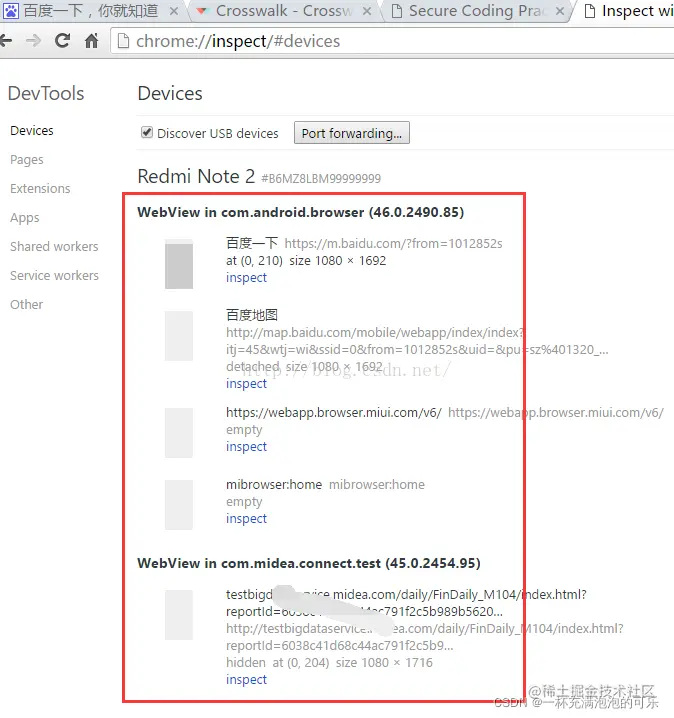The width and height of the screenshot is (674, 718).
Task: Go to home page icon
Action: coord(92,41)
